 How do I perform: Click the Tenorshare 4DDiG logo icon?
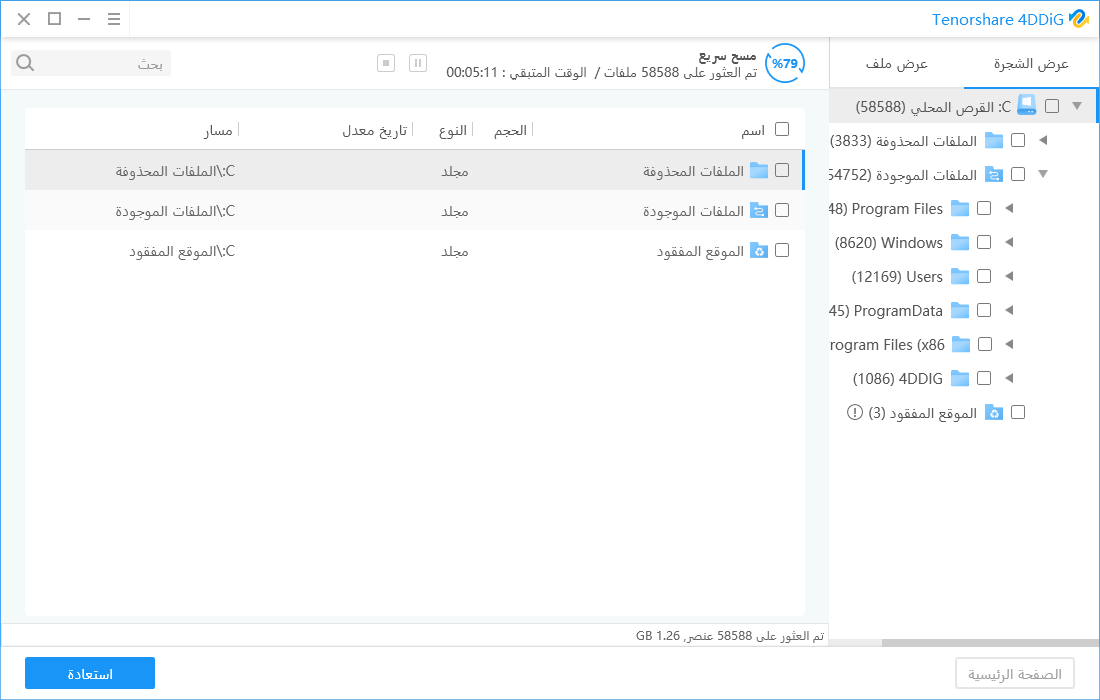(1078, 19)
